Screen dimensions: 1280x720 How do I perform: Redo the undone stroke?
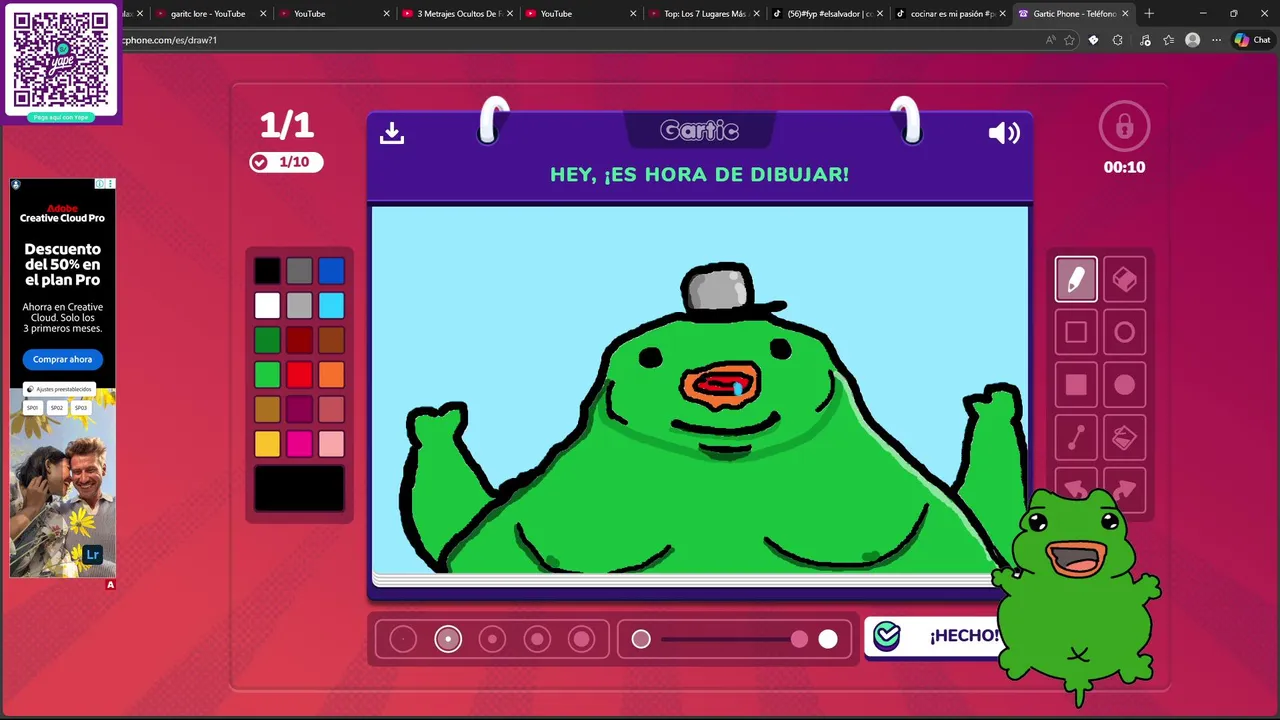pyautogui.click(x=1124, y=487)
